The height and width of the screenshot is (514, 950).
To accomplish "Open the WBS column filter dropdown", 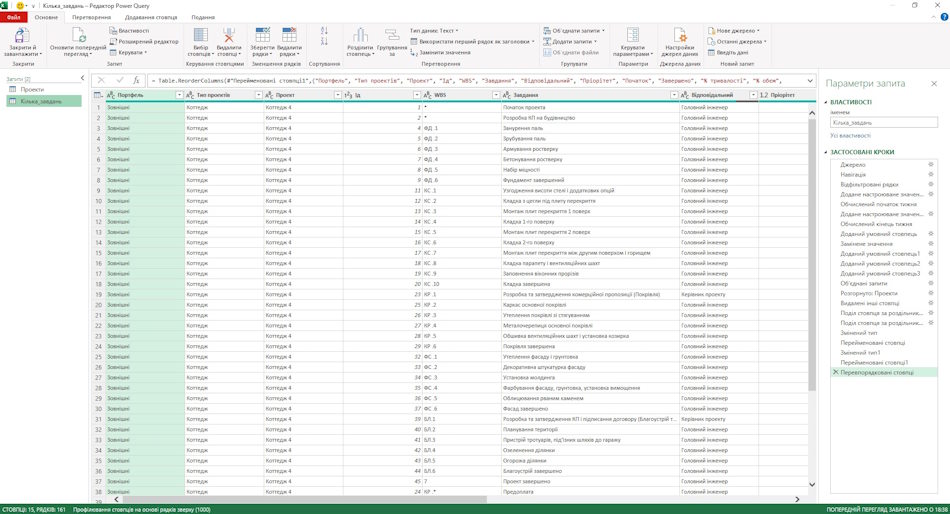I will [x=496, y=95].
